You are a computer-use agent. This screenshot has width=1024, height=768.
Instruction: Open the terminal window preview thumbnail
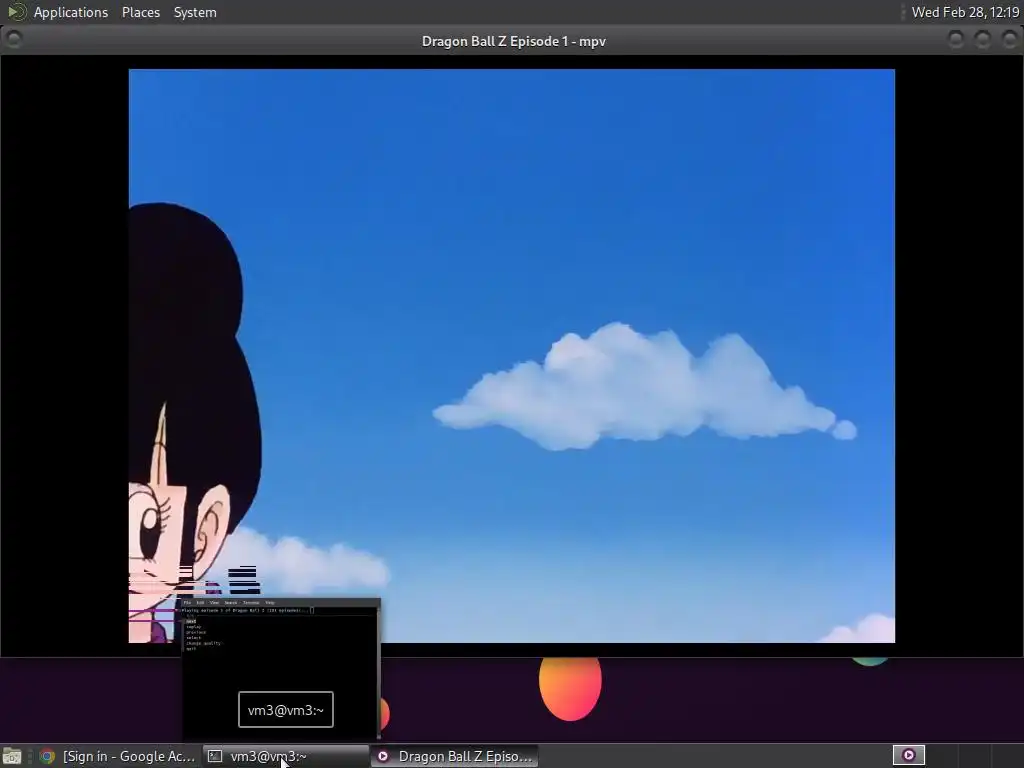(281, 667)
